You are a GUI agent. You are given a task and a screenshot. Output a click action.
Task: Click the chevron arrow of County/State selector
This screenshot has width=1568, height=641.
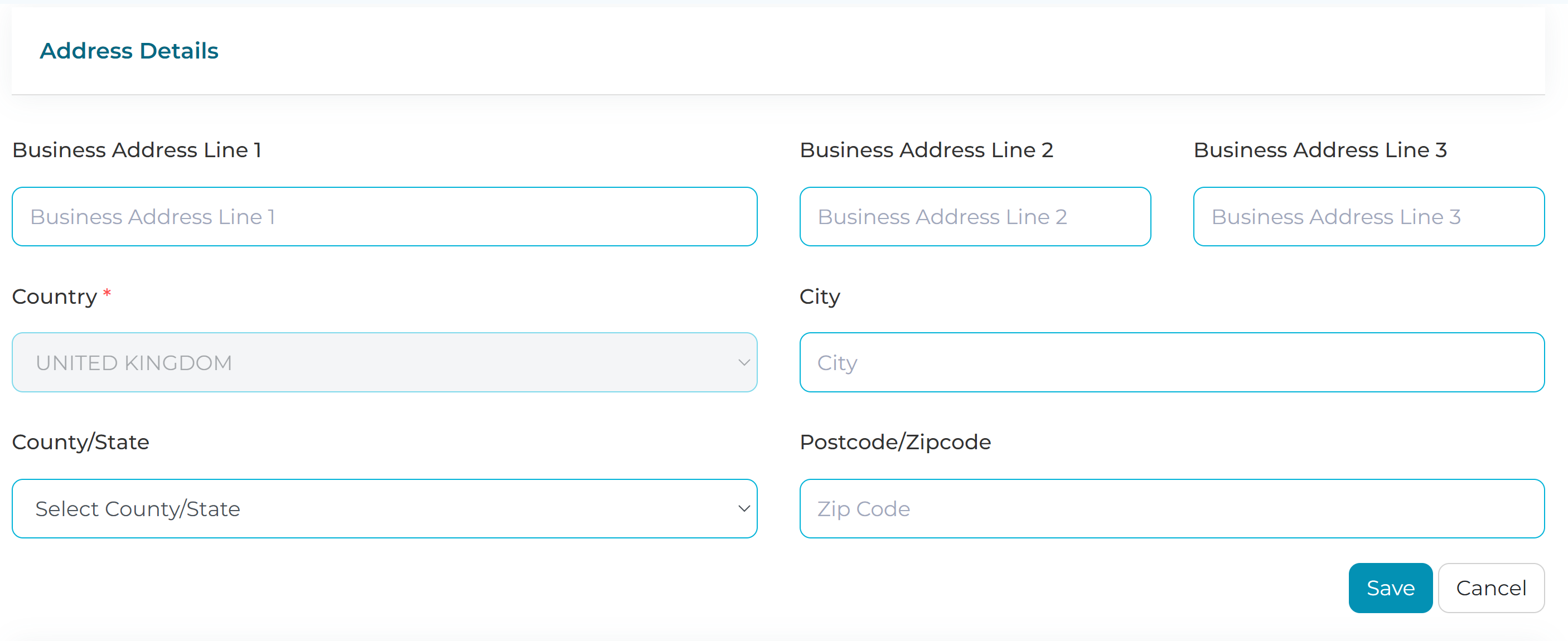click(x=743, y=509)
